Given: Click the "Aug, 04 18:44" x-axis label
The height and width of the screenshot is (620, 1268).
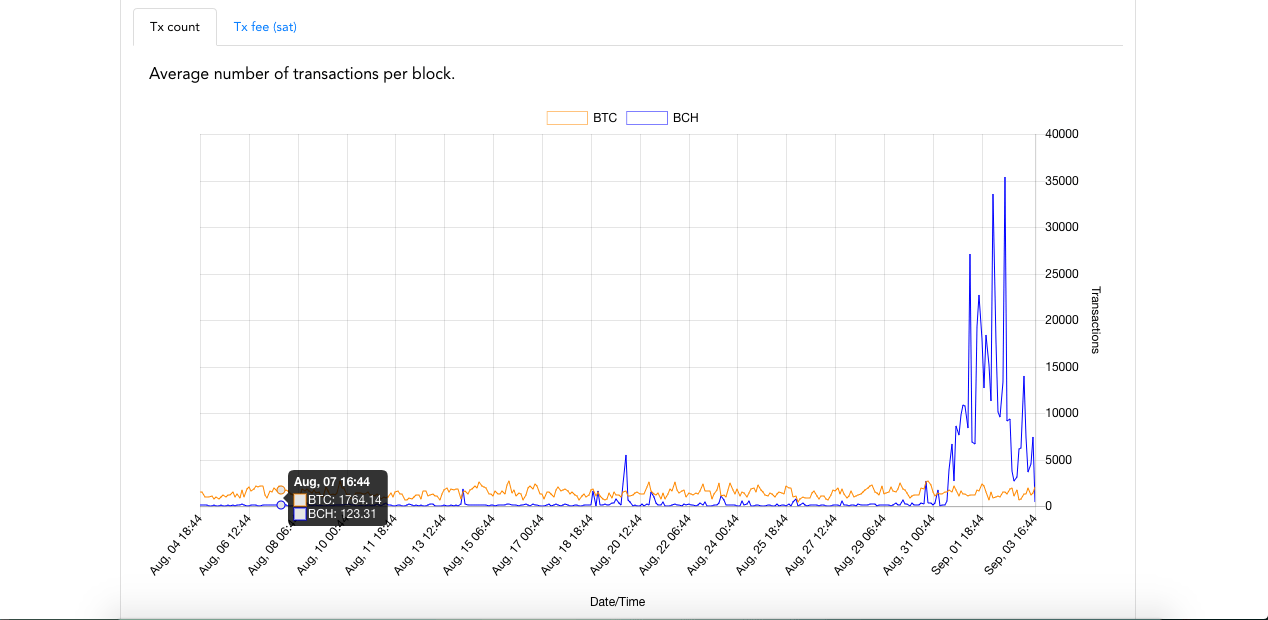Looking at the screenshot, I should (177, 544).
